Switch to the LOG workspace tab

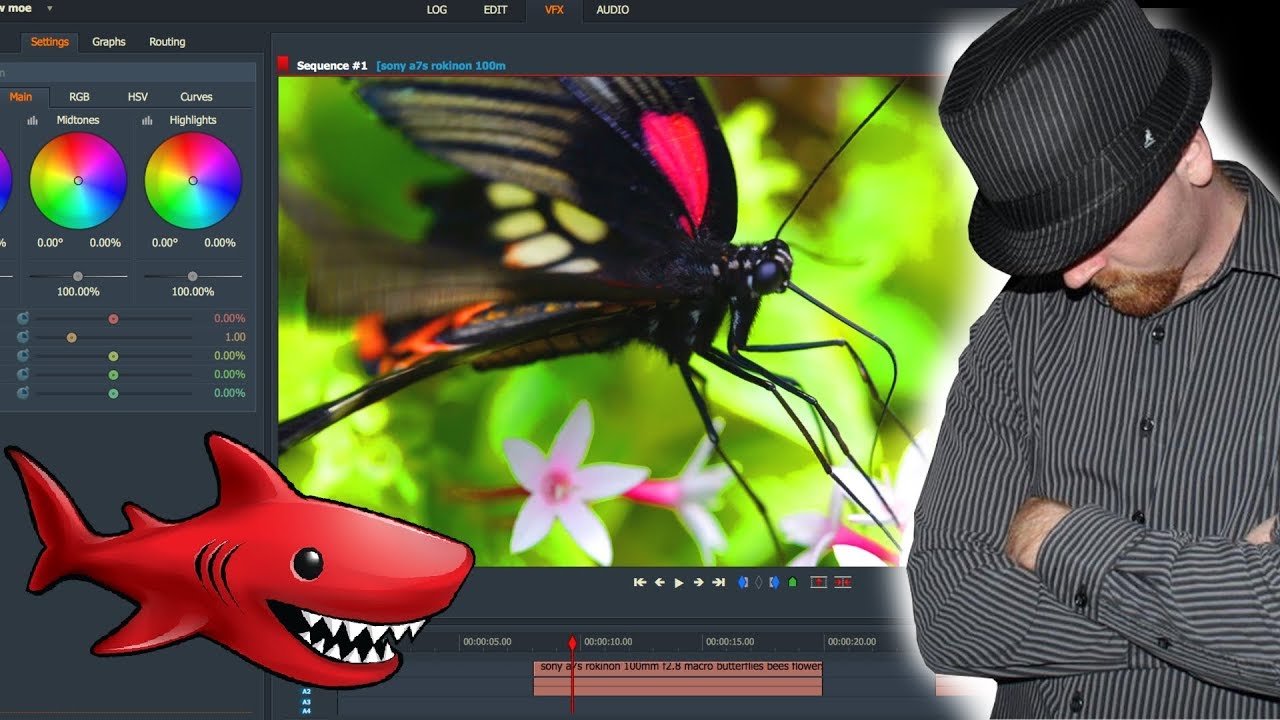click(437, 10)
